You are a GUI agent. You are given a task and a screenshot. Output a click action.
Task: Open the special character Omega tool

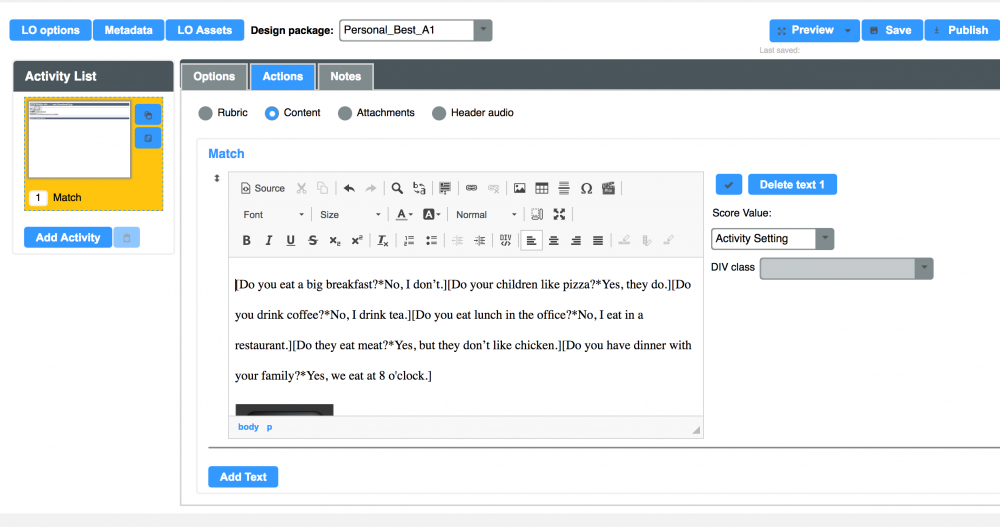[x=586, y=188]
